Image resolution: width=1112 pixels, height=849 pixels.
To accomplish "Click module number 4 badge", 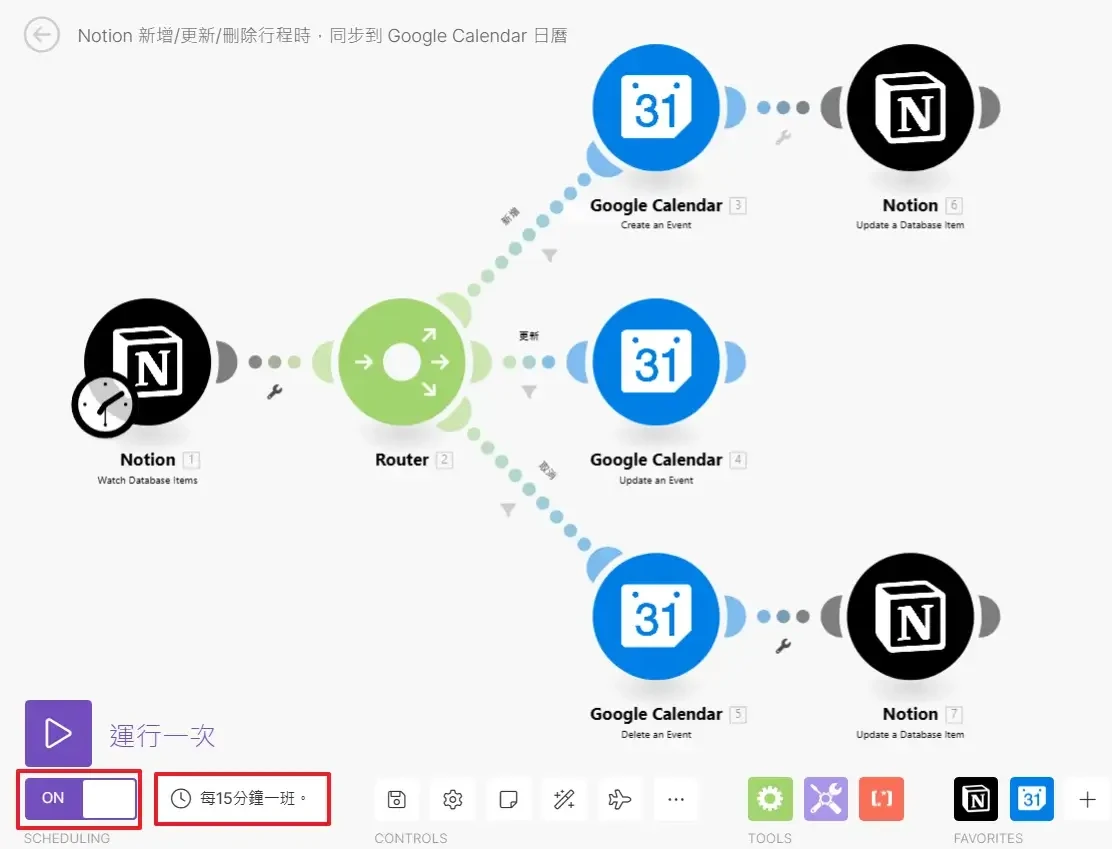I will tap(738, 460).
